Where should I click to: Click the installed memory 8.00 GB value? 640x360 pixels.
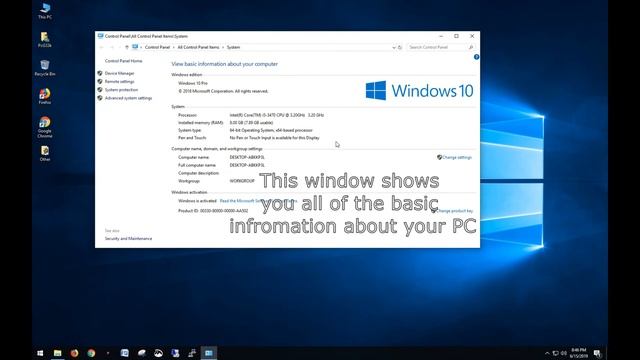tap(251, 122)
